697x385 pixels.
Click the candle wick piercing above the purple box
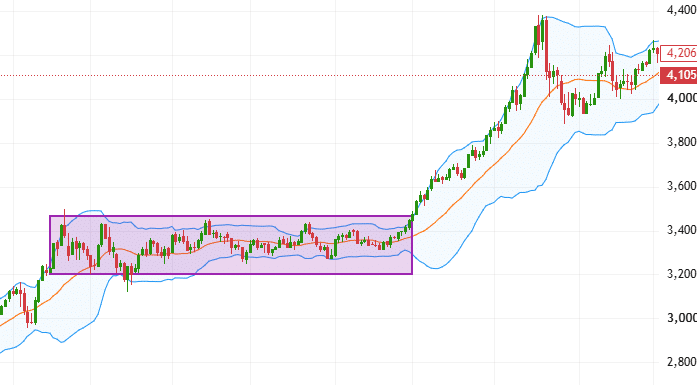(x=65, y=213)
